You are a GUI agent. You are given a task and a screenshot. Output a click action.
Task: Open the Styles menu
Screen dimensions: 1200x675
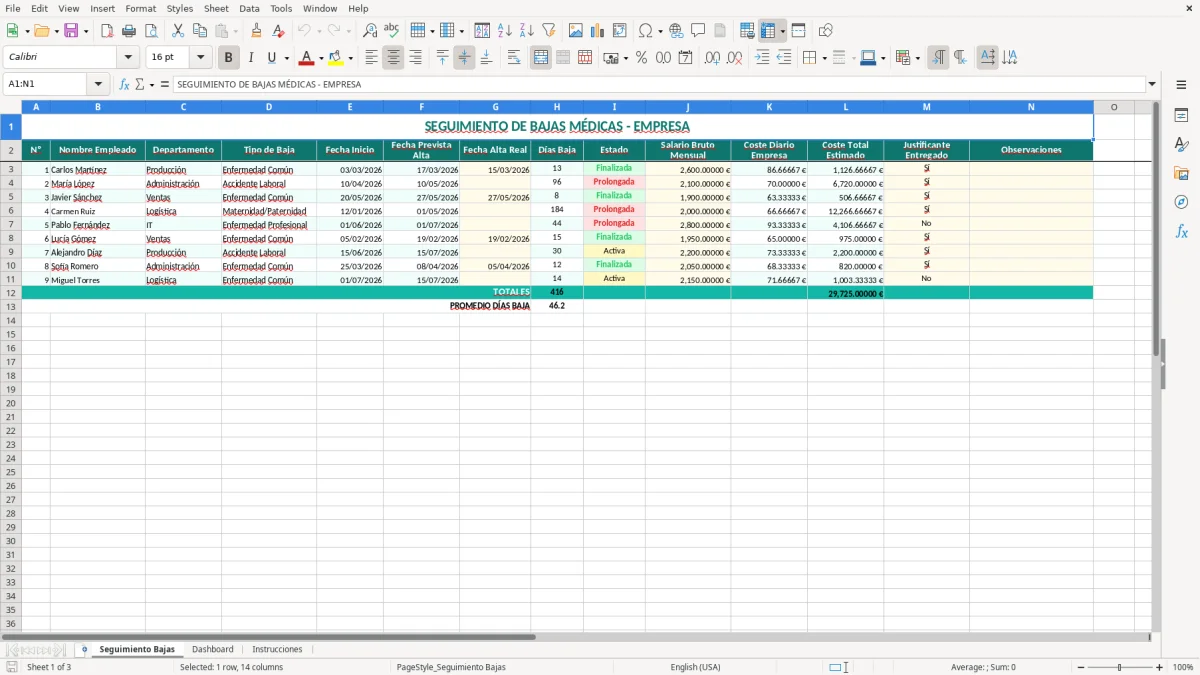[x=180, y=8]
